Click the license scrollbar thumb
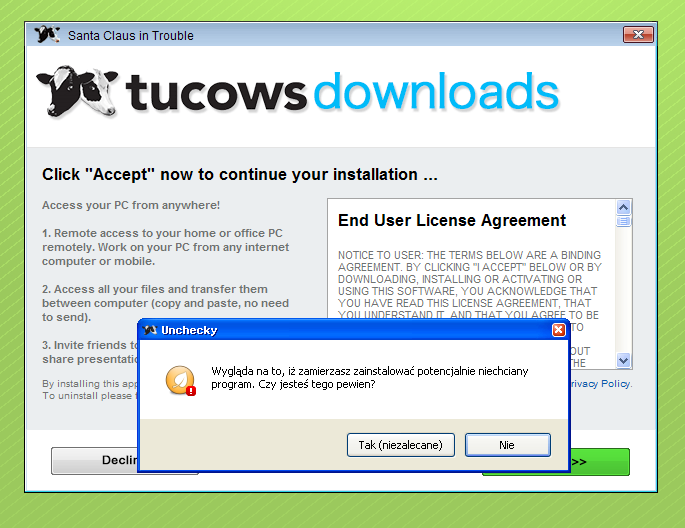 click(x=623, y=221)
